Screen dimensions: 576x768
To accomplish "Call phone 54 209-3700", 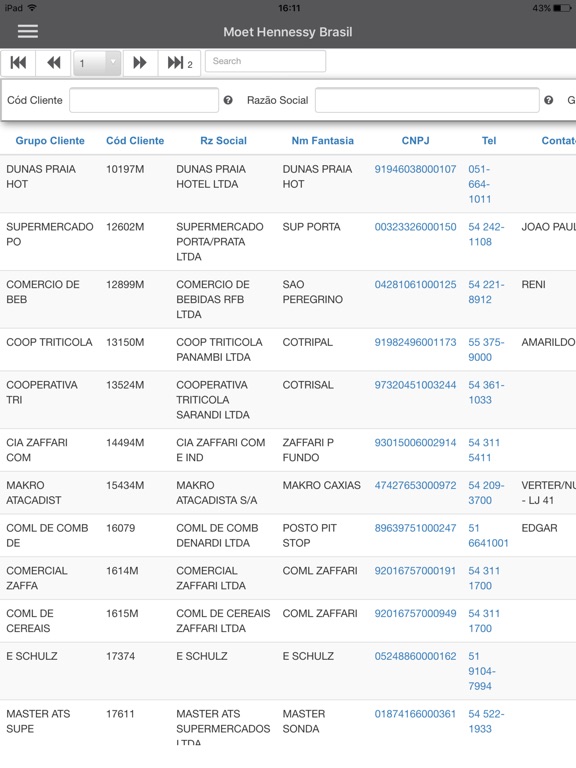I will pos(486,493).
